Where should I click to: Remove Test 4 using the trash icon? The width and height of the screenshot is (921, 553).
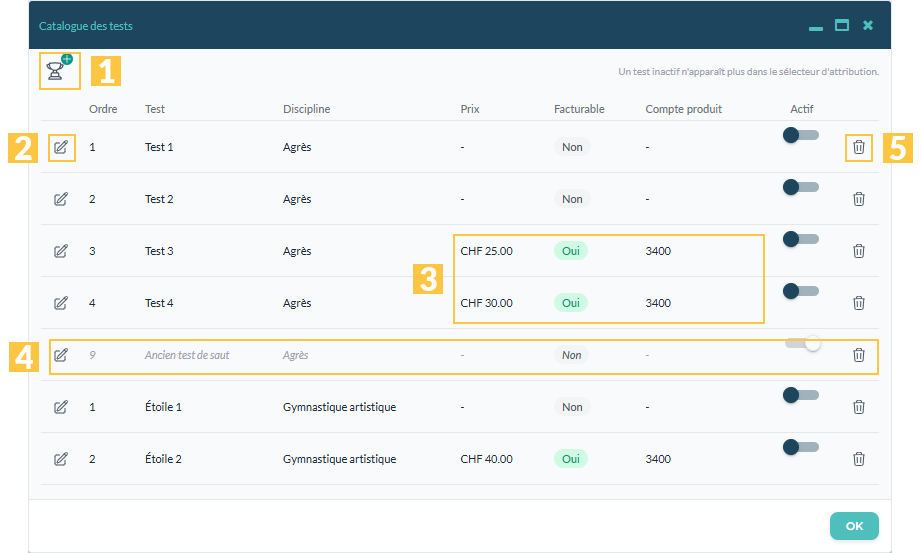tap(859, 303)
